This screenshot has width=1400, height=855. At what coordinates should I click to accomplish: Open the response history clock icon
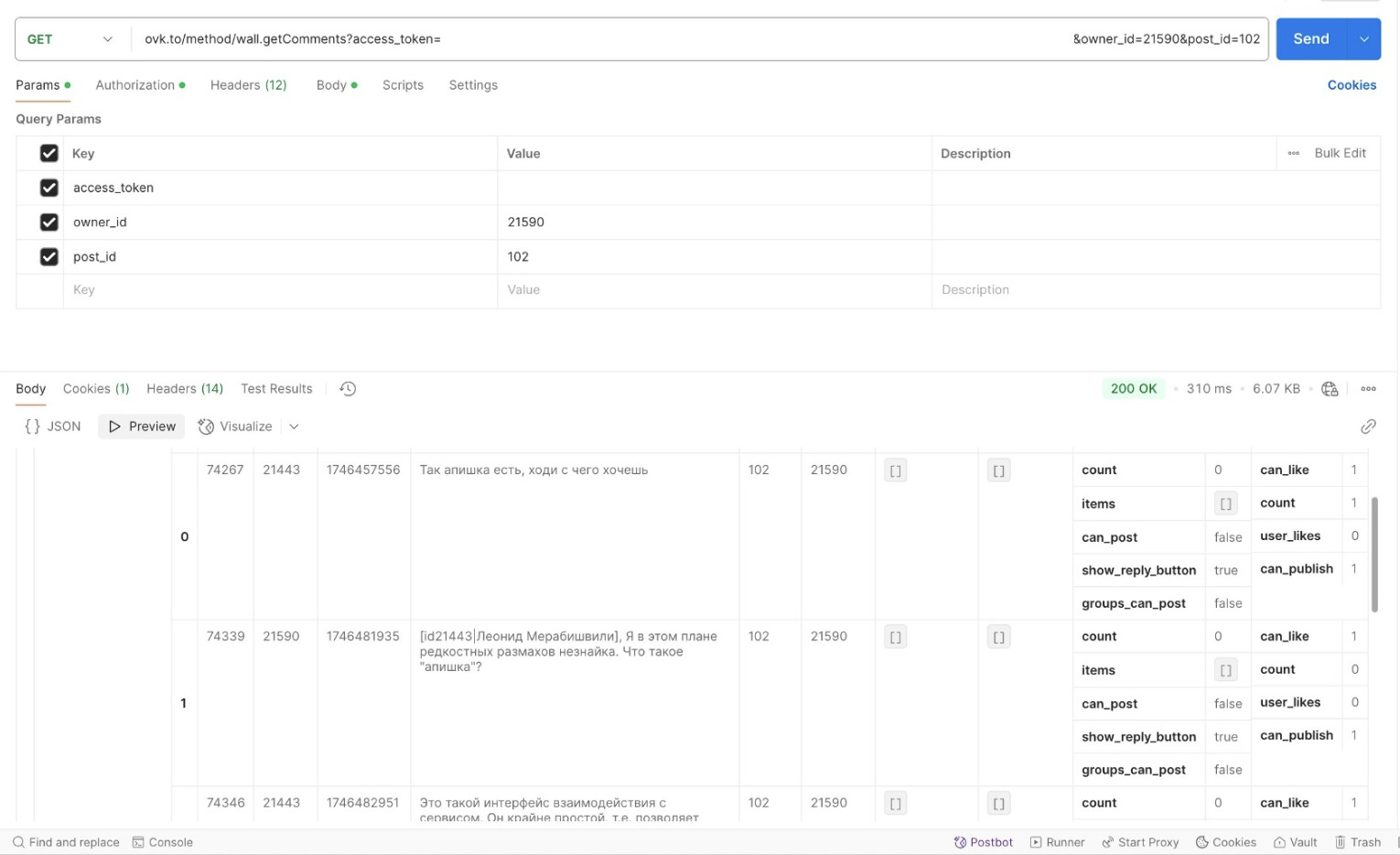pyautogui.click(x=348, y=389)
